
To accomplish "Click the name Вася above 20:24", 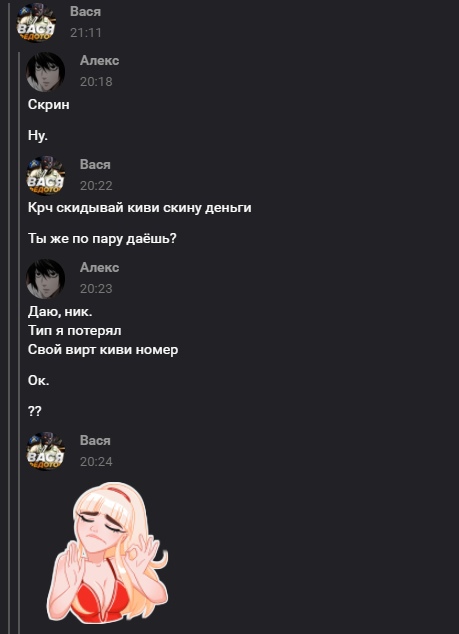I will (x=95, y=440).
